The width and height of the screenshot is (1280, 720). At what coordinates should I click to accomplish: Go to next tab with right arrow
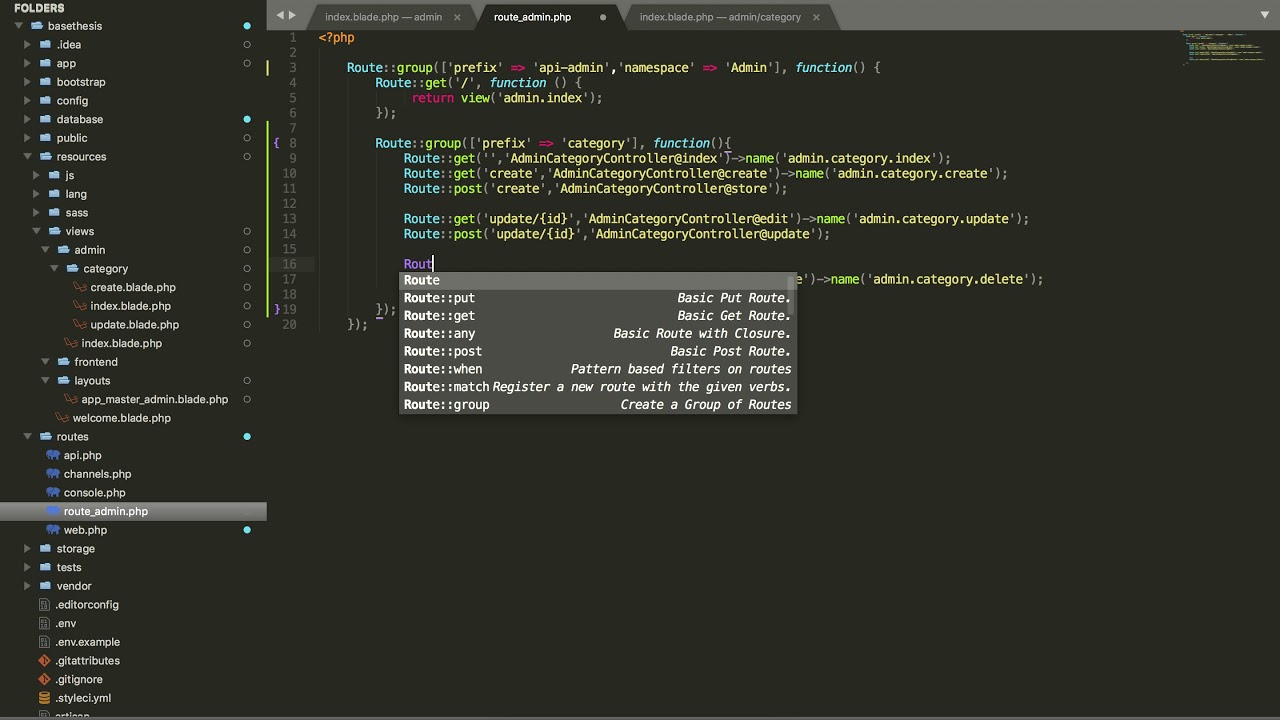[x=293, y=15]
